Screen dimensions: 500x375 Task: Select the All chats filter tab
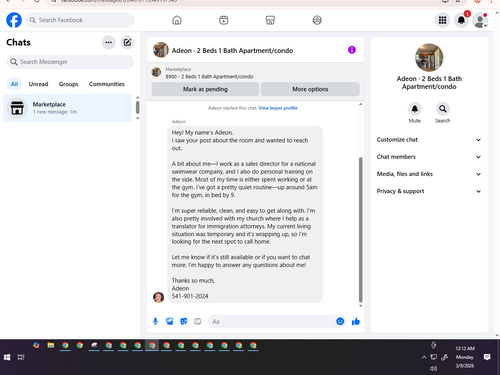click(14, 84)
